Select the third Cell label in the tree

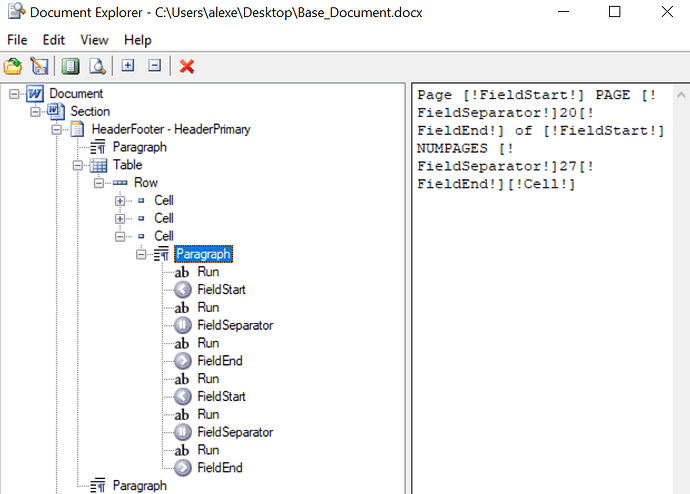164,236
